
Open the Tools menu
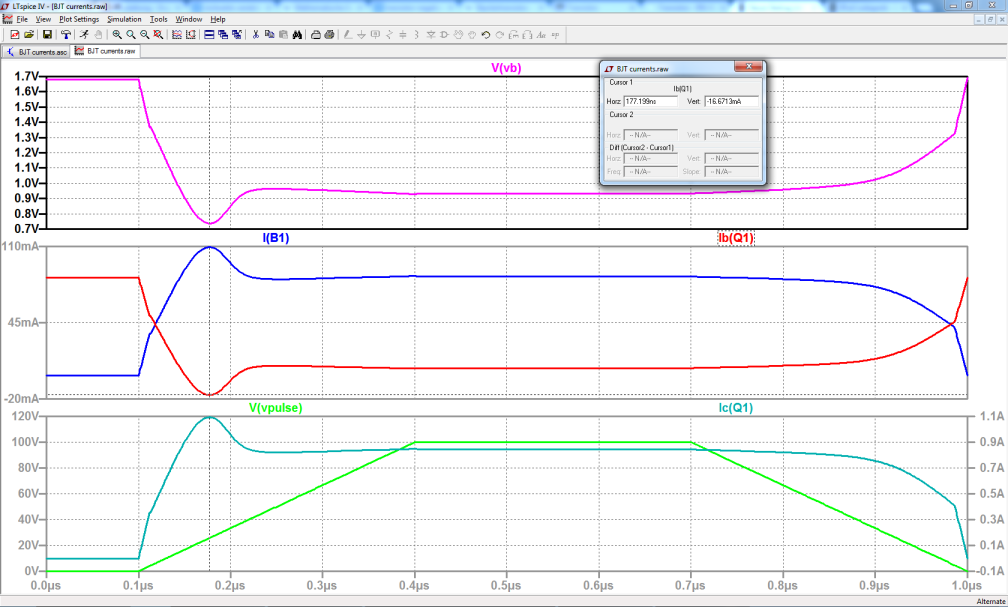159,19
